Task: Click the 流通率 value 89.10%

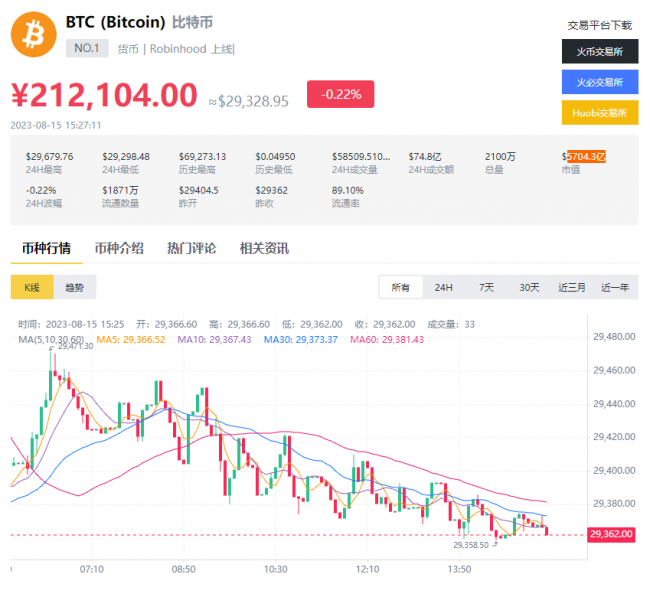Action: click(347, 190)
